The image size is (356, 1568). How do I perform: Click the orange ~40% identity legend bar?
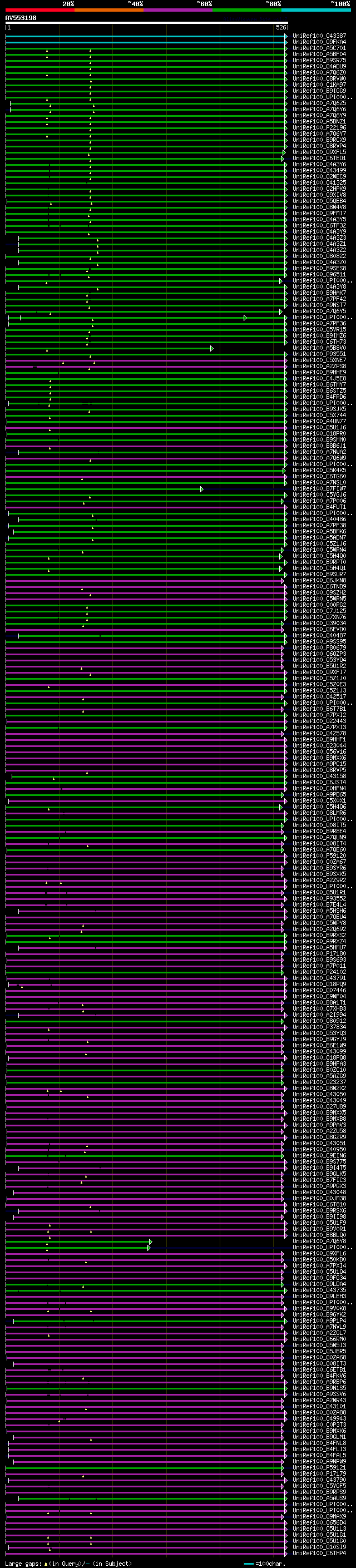click(x=109, y=10)
